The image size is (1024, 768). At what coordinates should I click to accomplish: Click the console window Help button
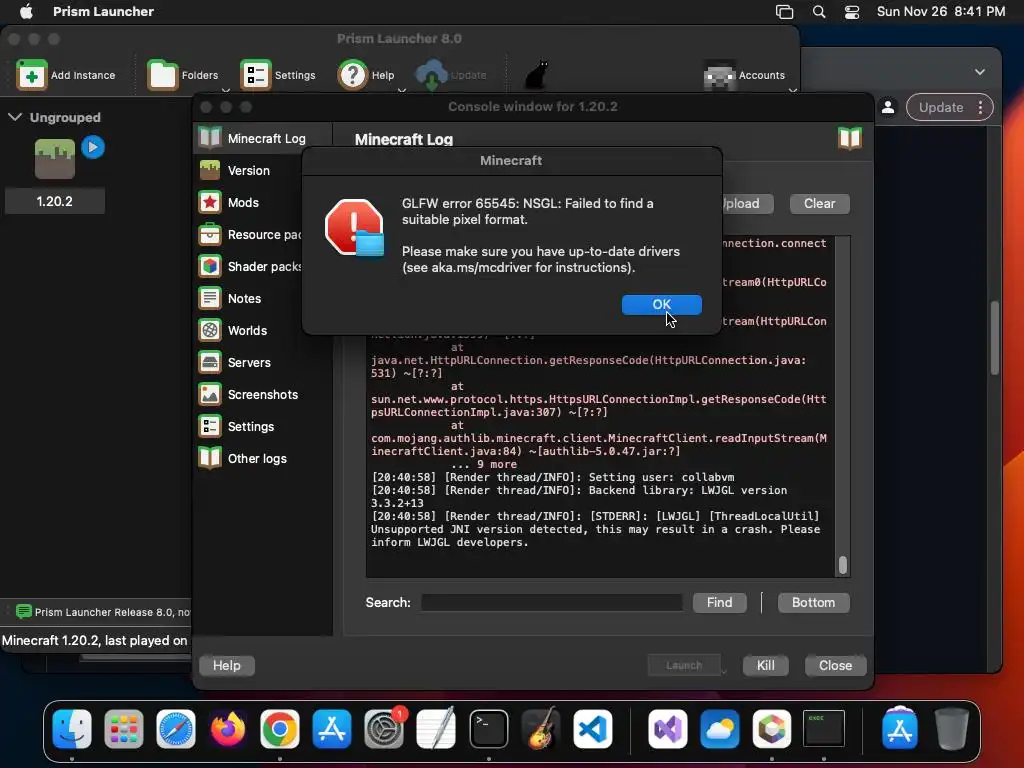[227, 665]
